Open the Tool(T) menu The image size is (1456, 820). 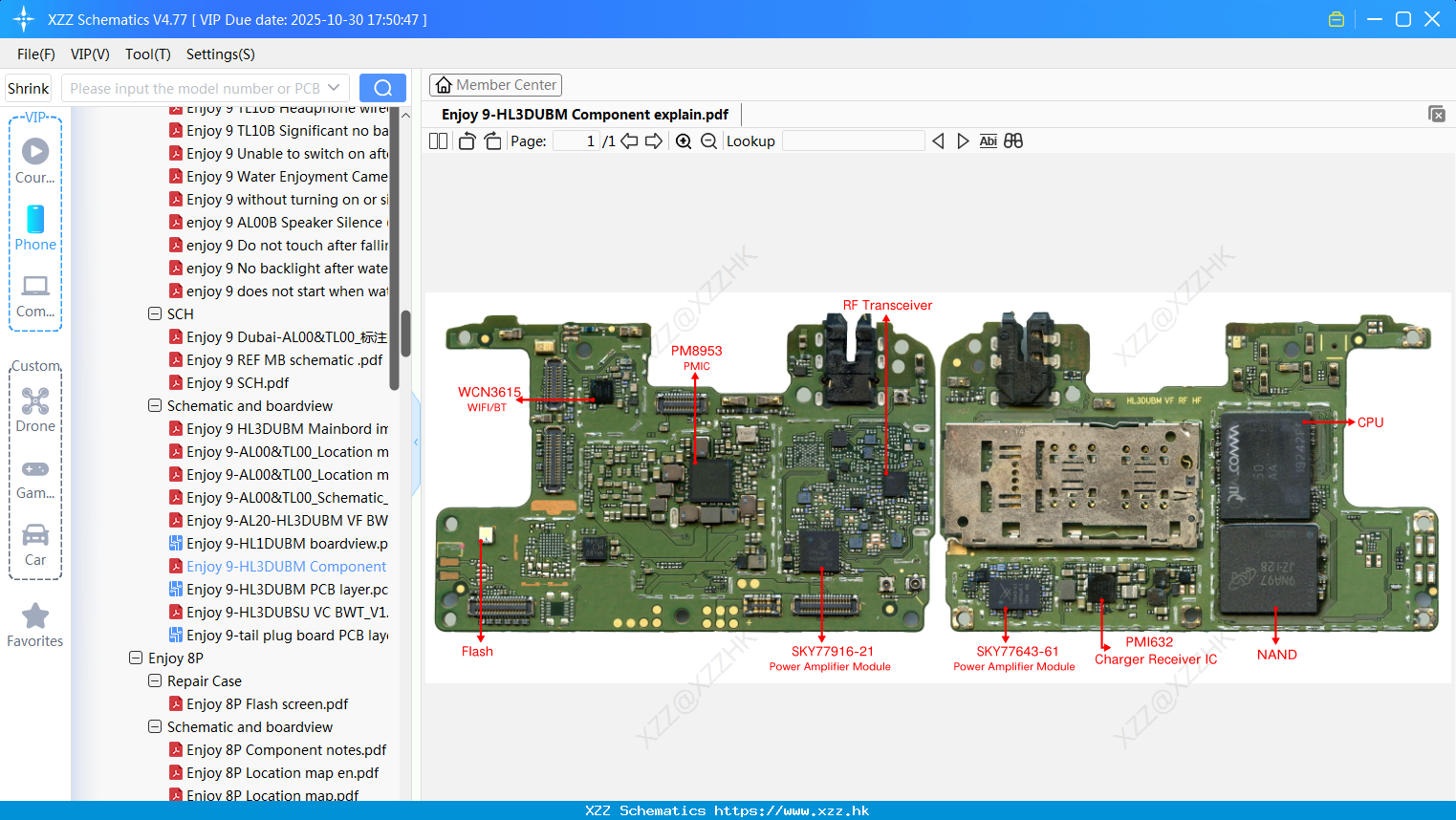tap(148, 54)
